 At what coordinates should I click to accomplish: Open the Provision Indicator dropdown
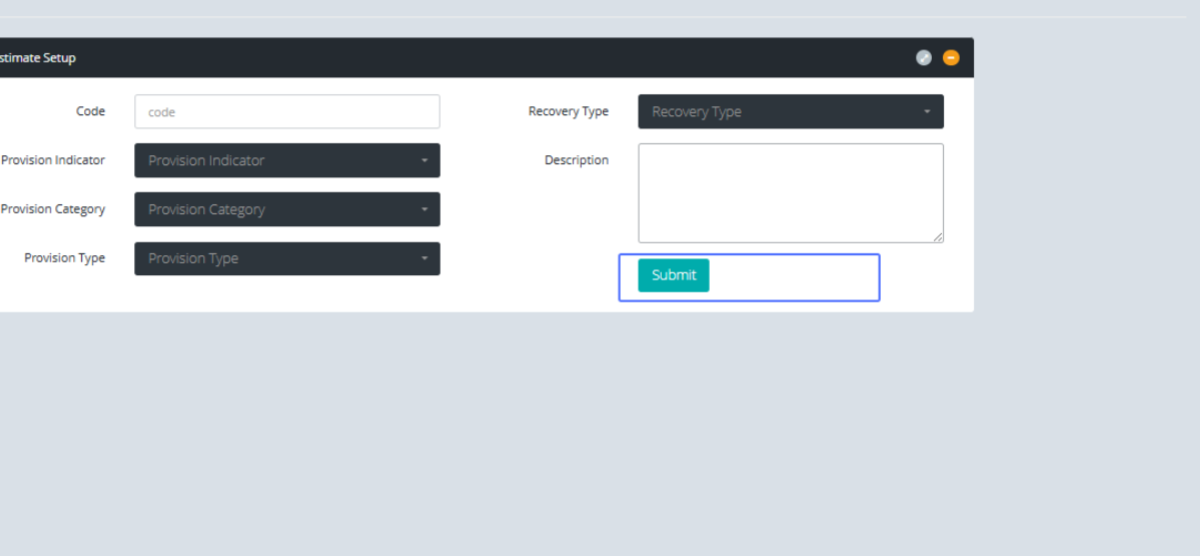(287, 160)
